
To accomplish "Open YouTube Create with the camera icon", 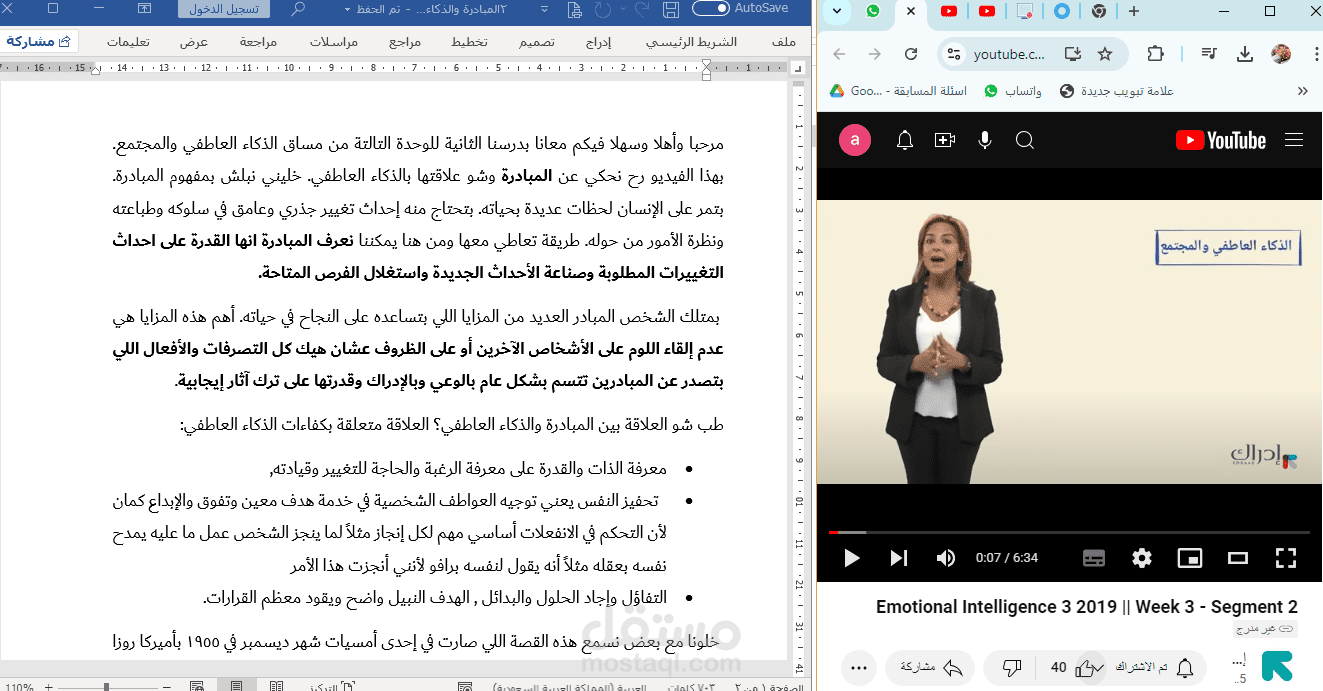I will tap(944, 140).
